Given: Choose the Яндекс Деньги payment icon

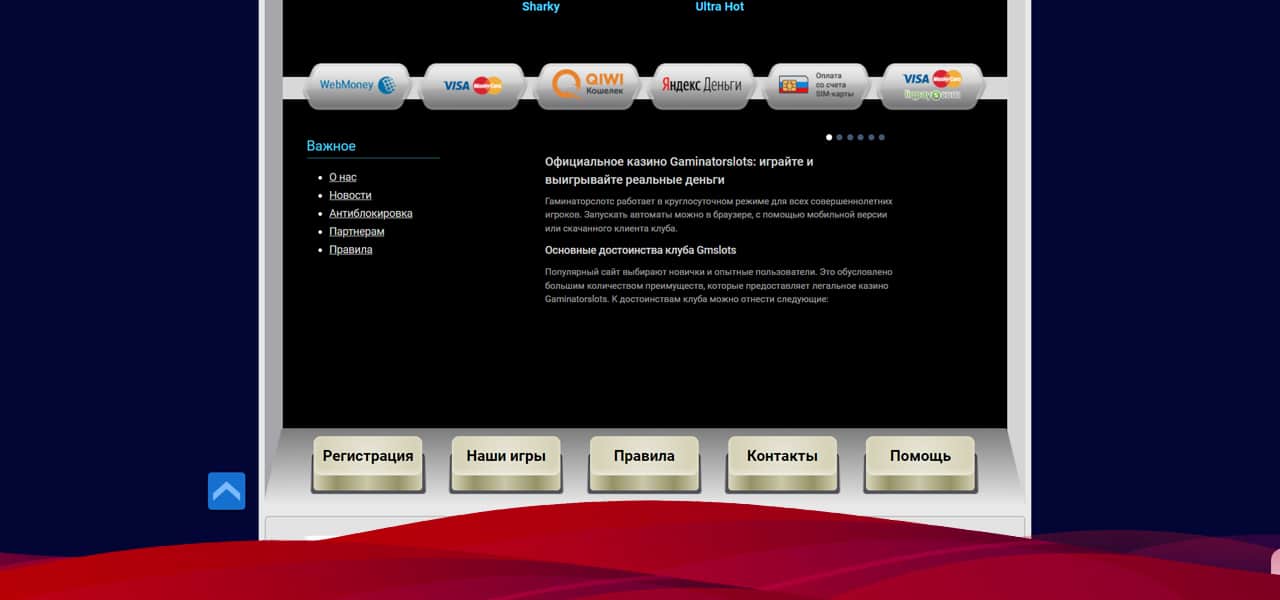Looking at the screenshot, I should [702, 86].
